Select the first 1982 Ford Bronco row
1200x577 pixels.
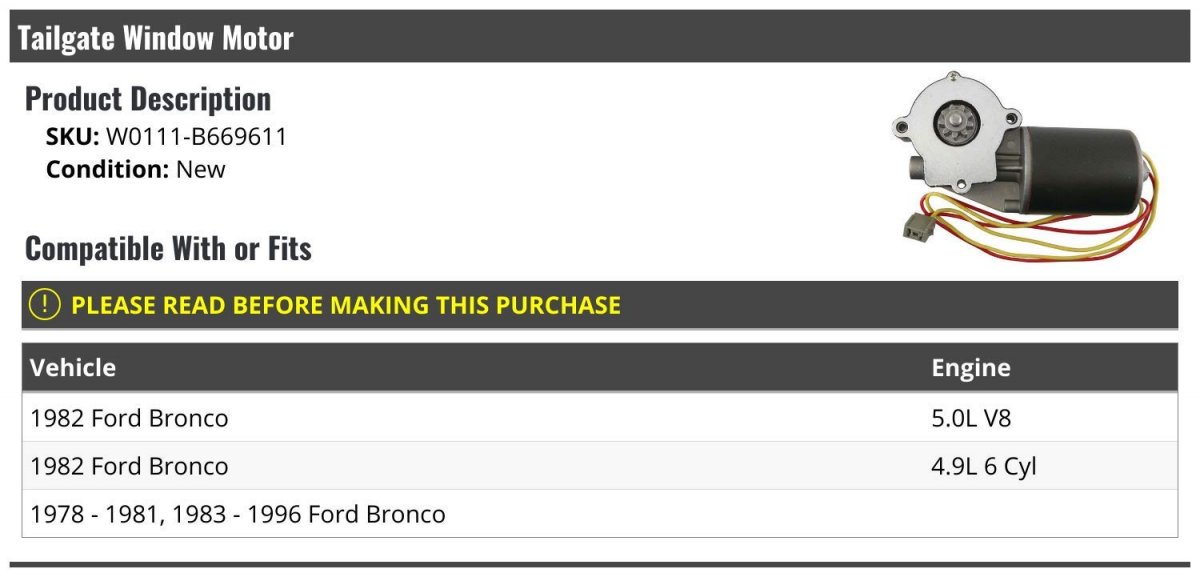pyautogui.click(x=600, y=417)
